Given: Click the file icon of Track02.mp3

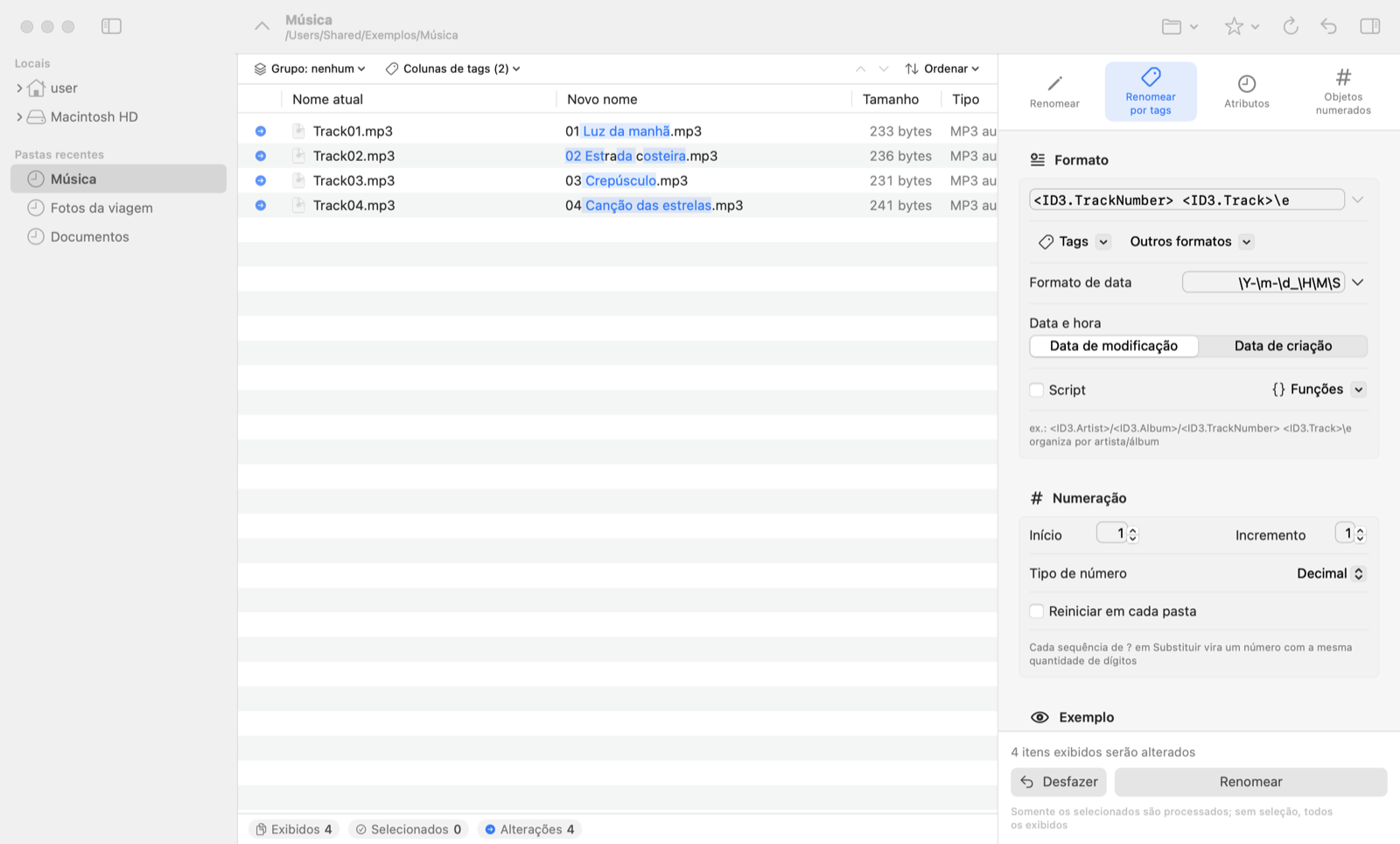Looking at the screenshot, I should (298, 156).
